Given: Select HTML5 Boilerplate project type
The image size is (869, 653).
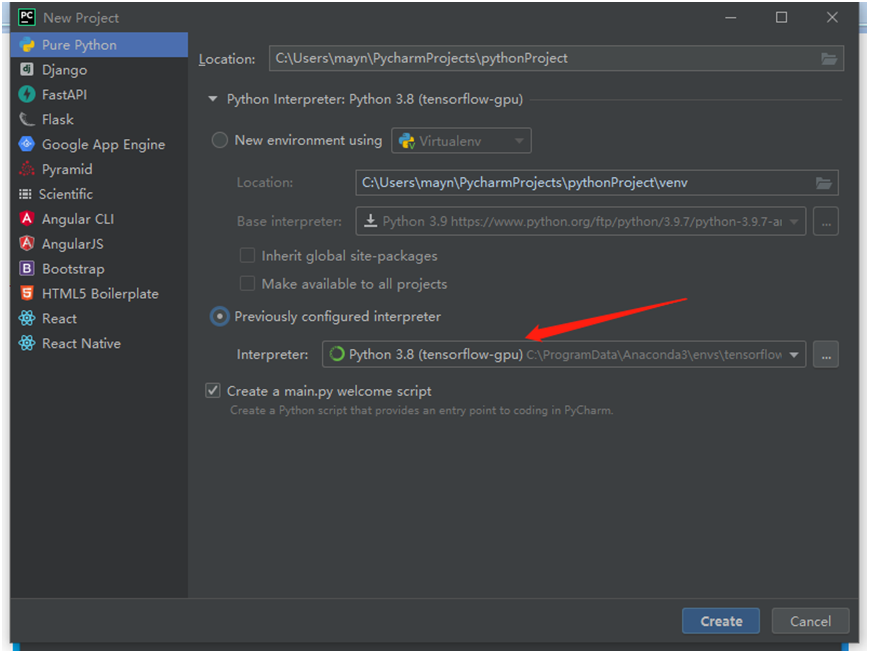Looking at the screenshot, I should 99,293.
